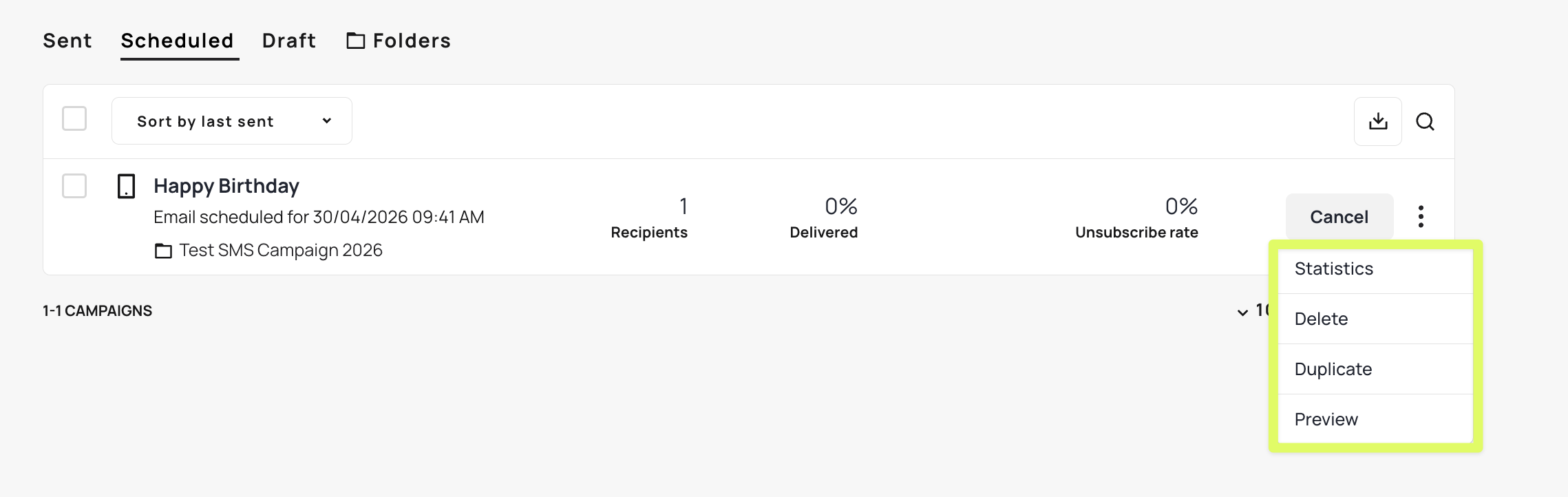The height and width of the screenshot is (497, 1568).
Task: Click the three-dot more options icon
Action: click(x=1421, y=217)
